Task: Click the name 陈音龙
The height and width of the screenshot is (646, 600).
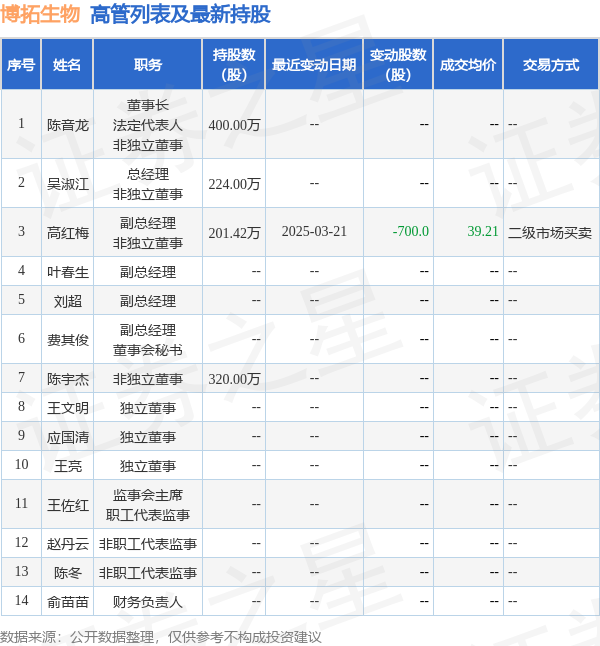Action: (68, 125)
